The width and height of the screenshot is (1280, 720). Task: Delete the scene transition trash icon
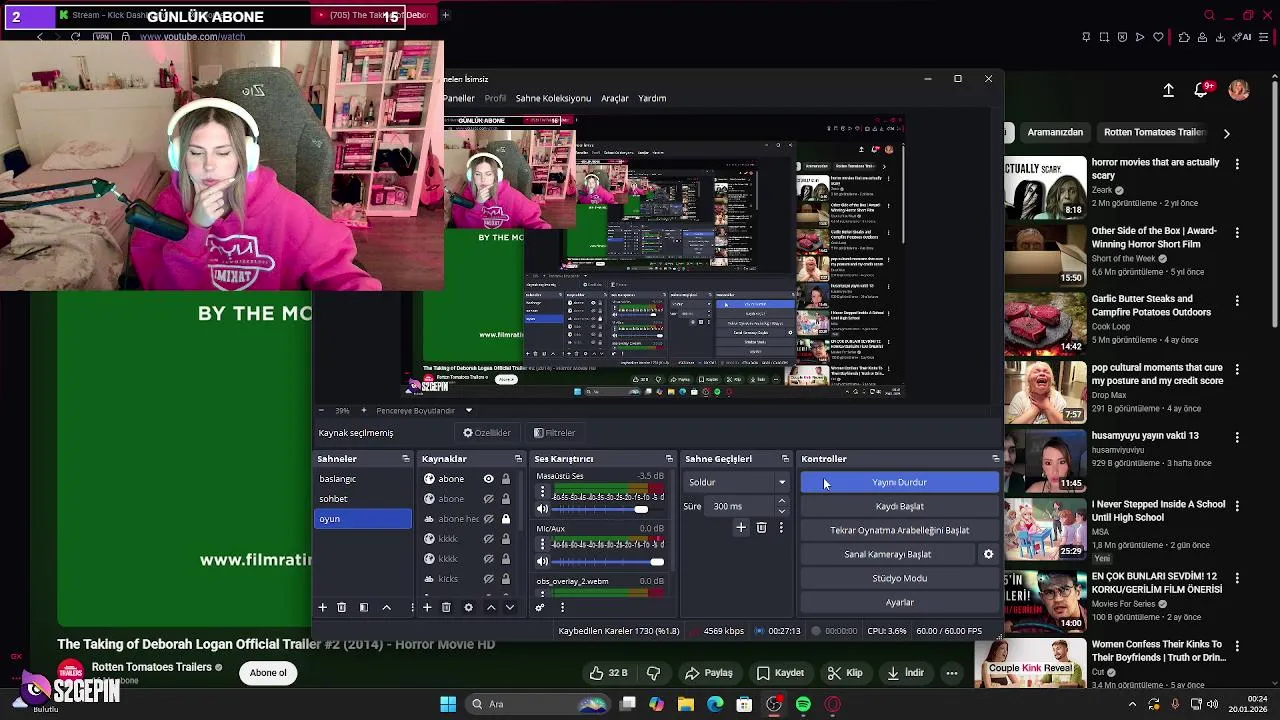761,527
